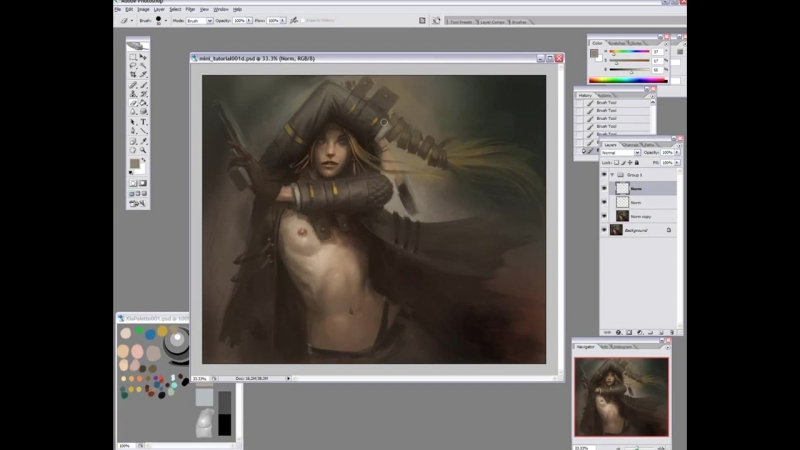This screenshot has width=800, height=450.
Task: Open the eraser Mode dropdown
Action: [x=210, y=21]
